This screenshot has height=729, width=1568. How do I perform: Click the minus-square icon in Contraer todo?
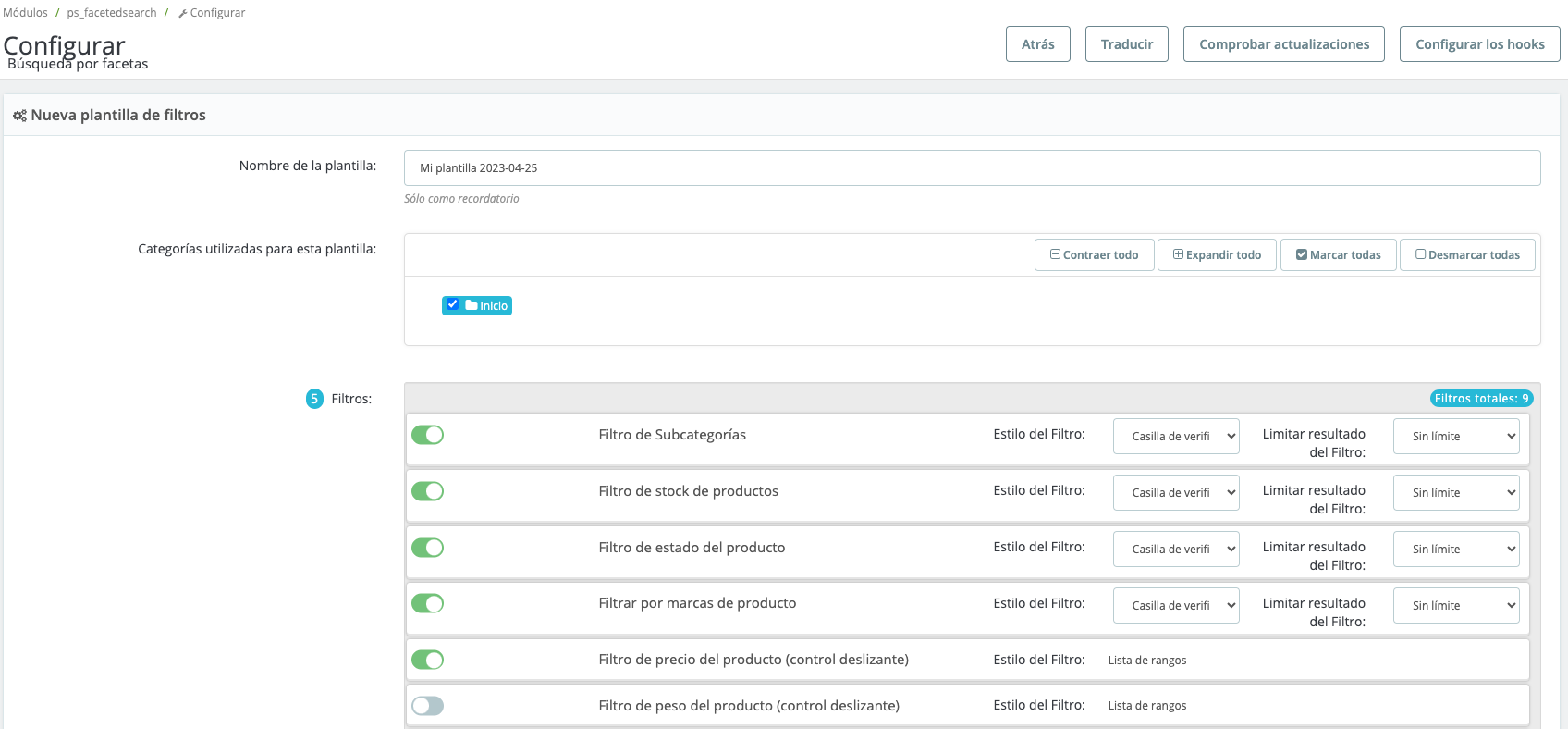pos(1055,254)
